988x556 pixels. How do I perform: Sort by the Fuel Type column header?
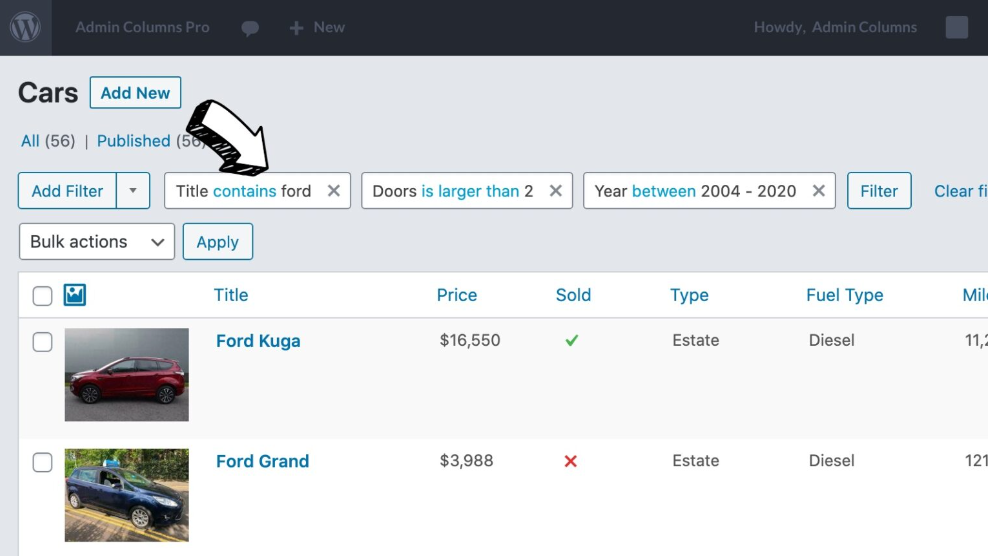point(844,296)
